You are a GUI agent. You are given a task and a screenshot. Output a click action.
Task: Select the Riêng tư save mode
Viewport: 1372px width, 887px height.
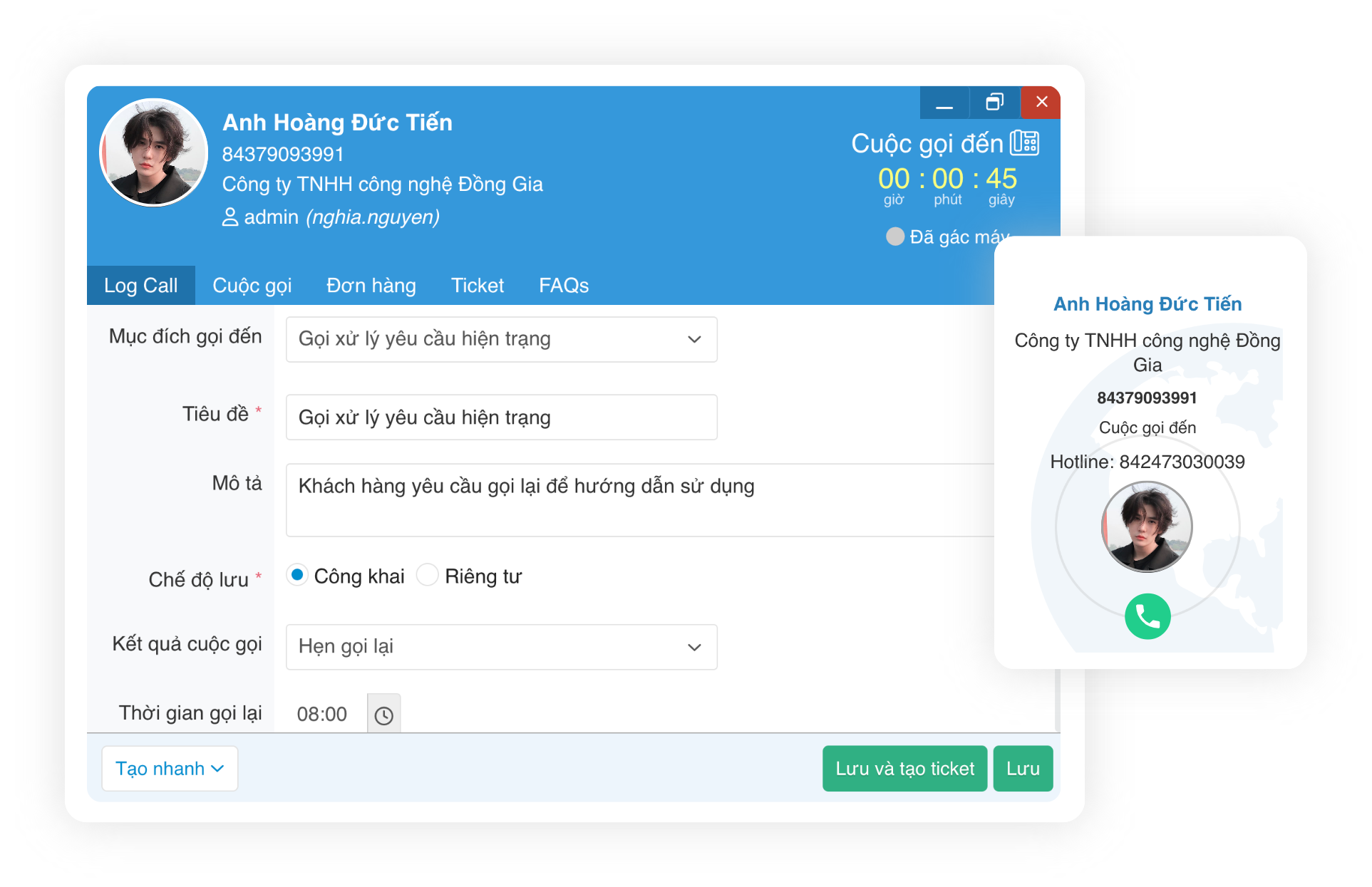tap(427, 575)
